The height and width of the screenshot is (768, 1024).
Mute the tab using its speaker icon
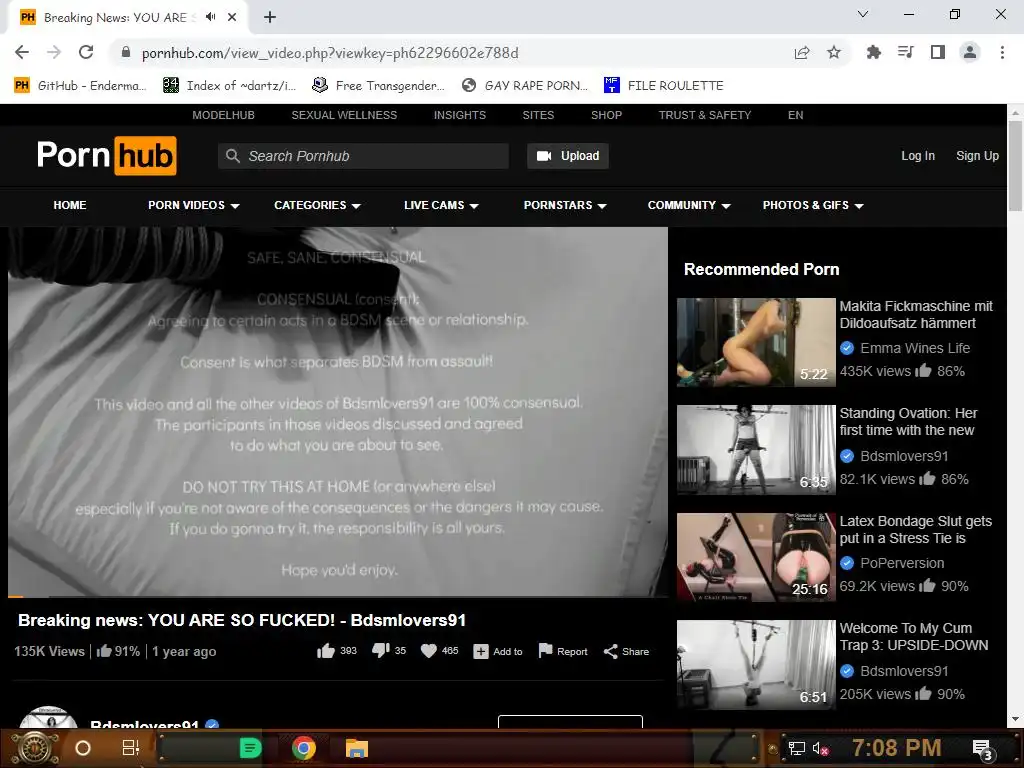pyautogui.click(x=210, y=17)
